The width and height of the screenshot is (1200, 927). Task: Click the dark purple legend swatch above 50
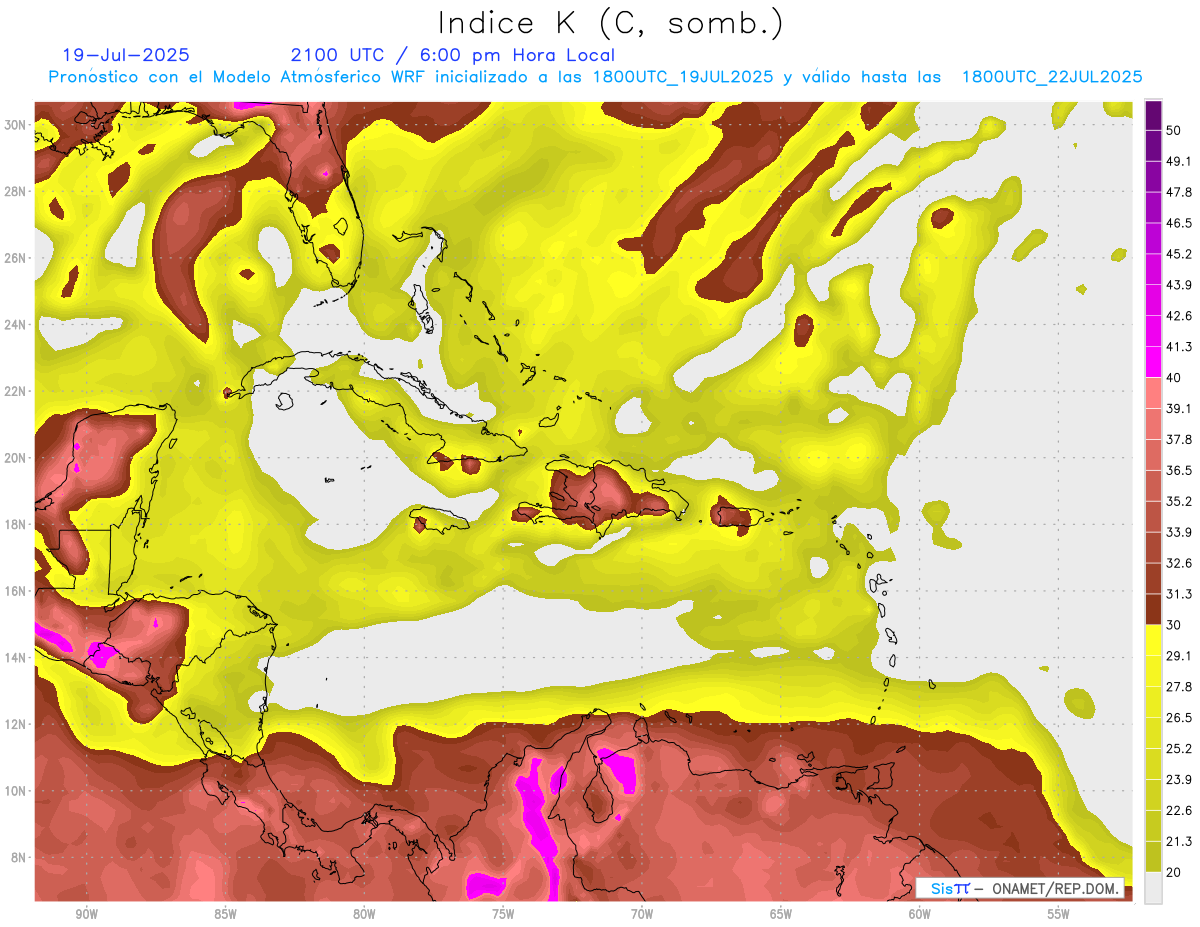(x=1153, y=116)
